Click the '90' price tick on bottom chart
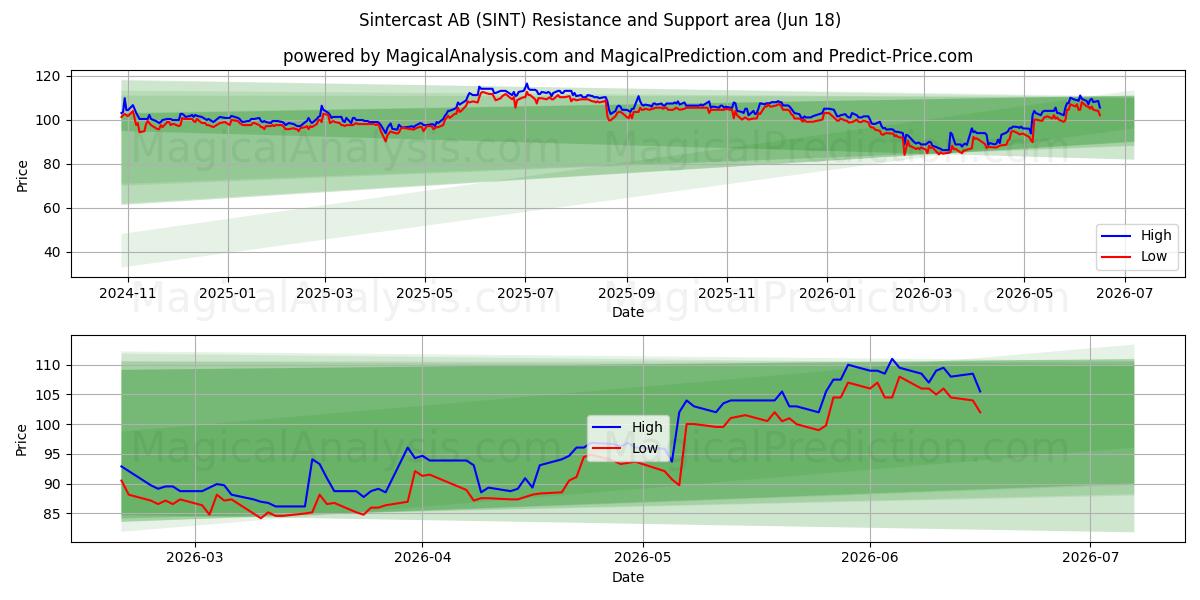1200x600 pixels. pos(54,484)
